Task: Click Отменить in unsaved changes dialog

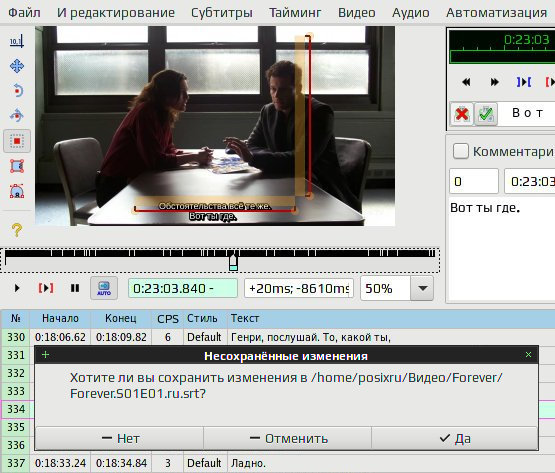Action: coord(288,438)
